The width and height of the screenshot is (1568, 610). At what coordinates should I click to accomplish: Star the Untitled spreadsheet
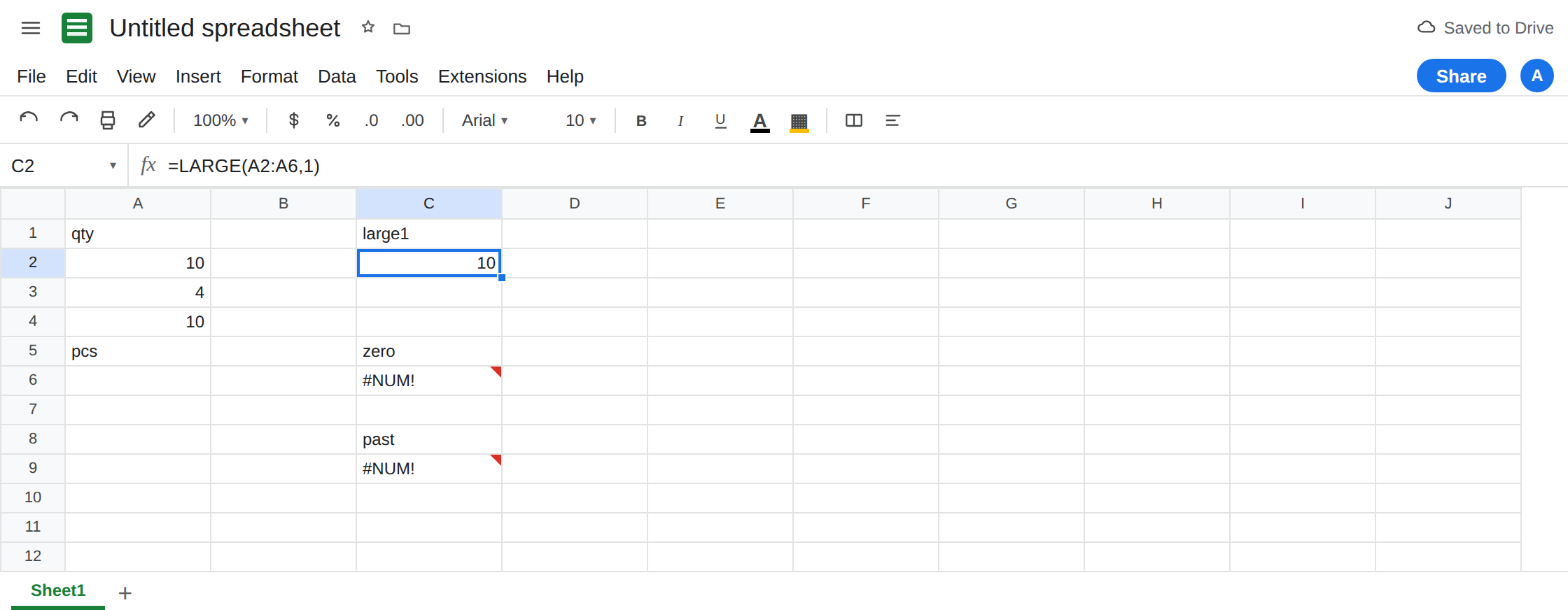coord(368,27)
